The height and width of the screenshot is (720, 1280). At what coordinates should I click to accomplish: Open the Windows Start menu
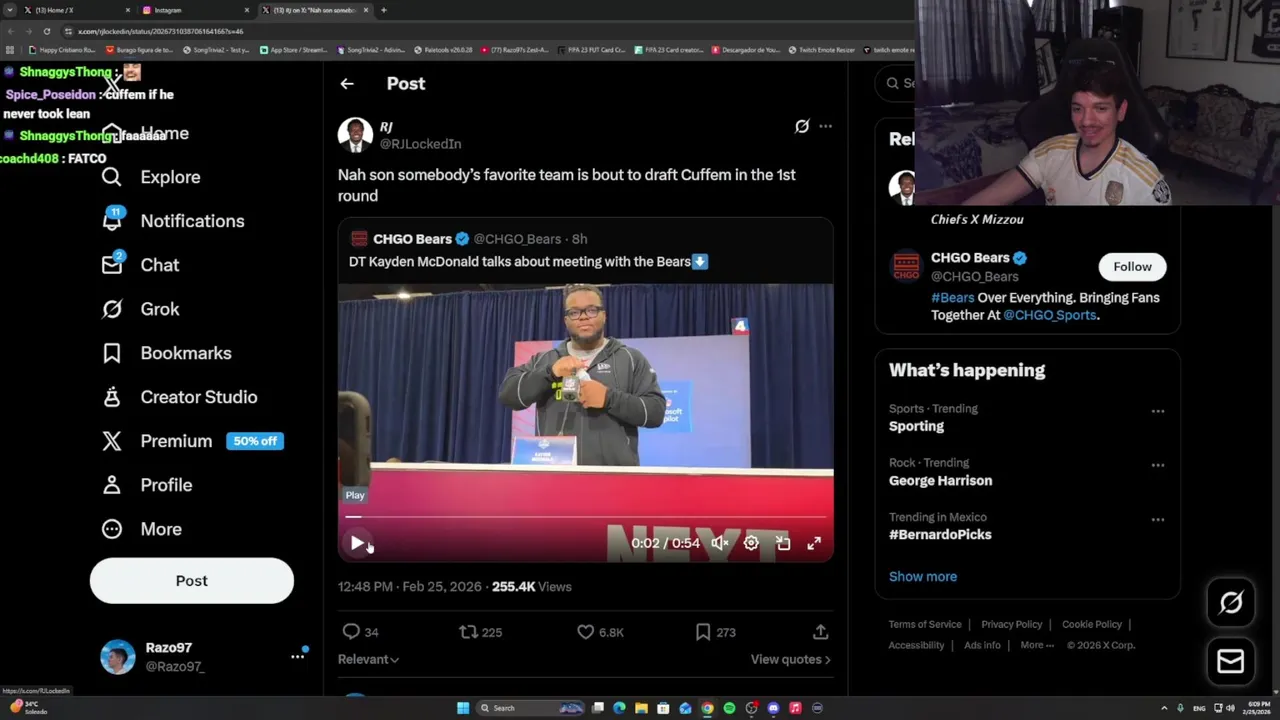[x=463, y=708]
